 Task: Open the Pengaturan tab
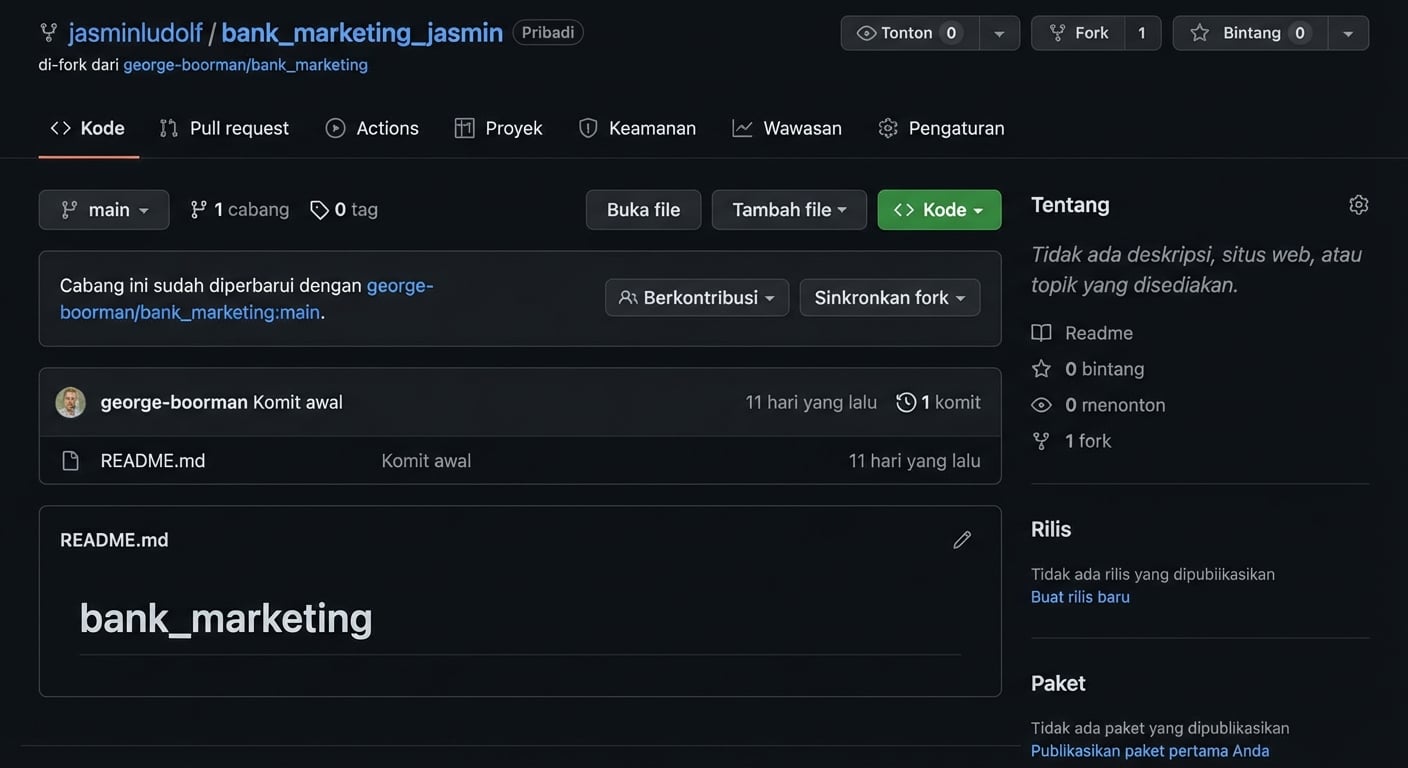[x=941, y=128]
